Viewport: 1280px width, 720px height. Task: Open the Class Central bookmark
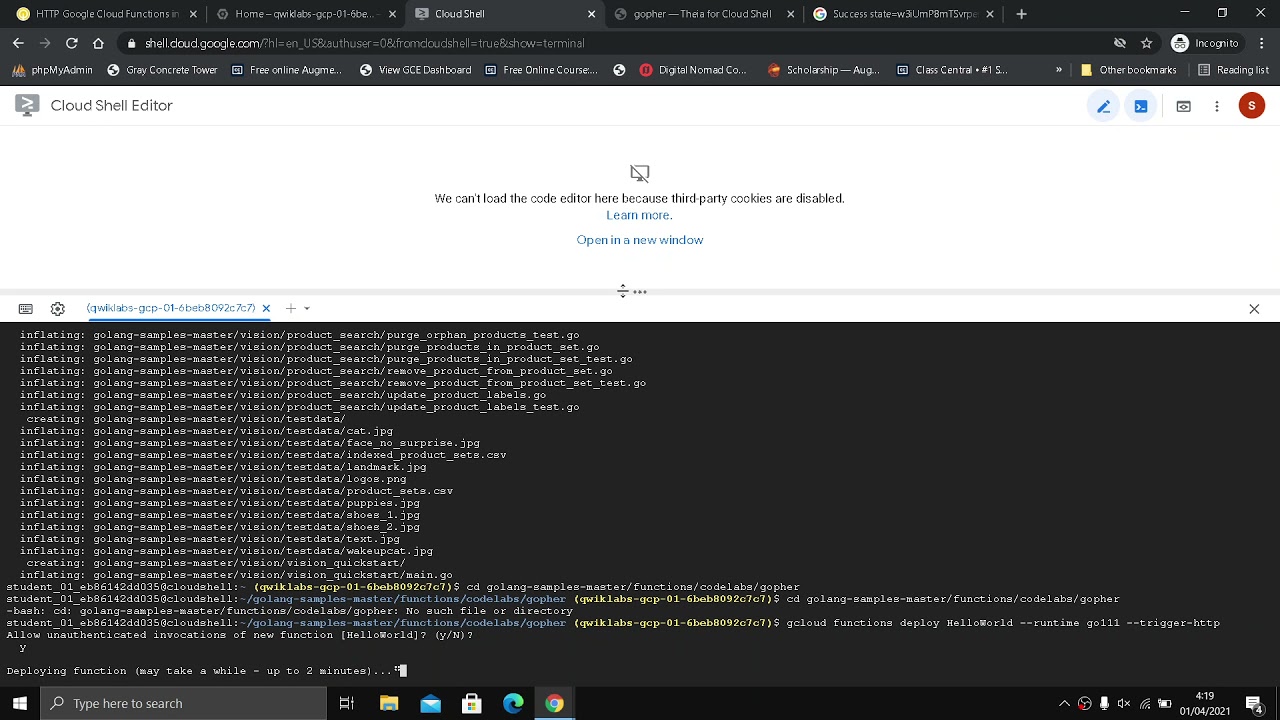952,70
